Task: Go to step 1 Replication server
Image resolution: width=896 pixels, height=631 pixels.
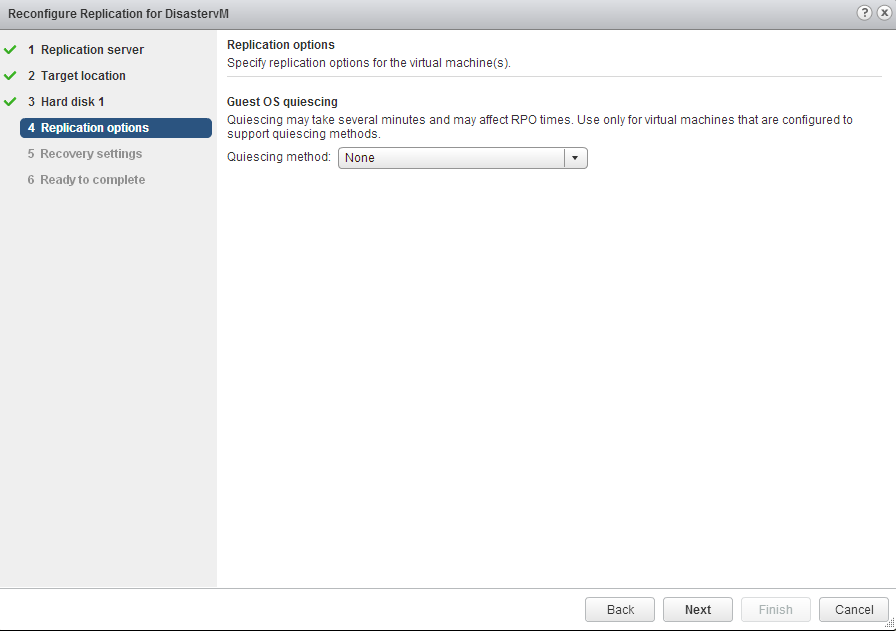Action: click(x=86, y=50)
